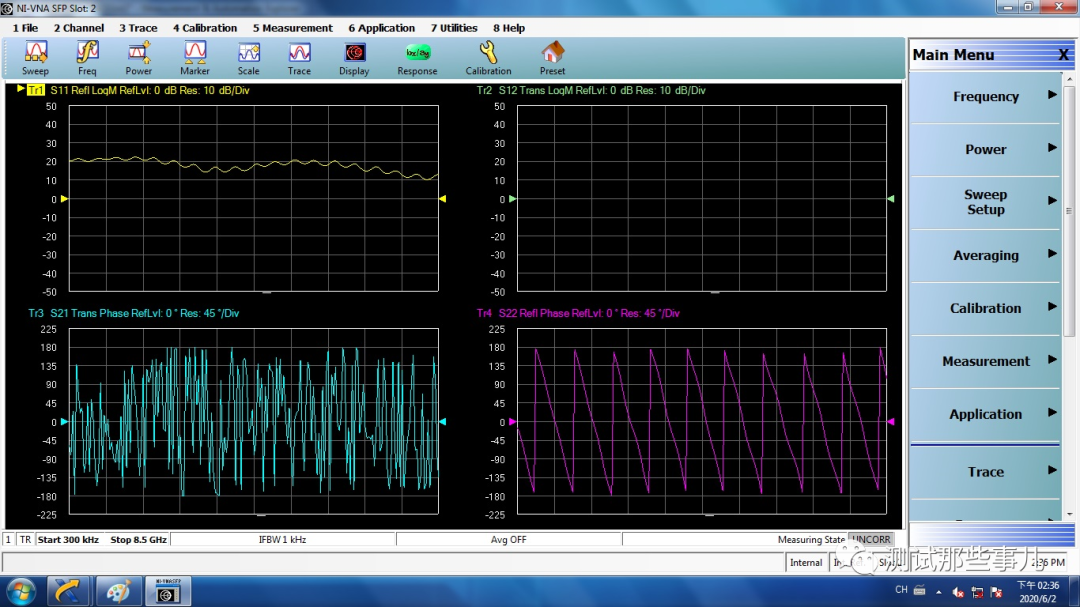Click IFBW 1 kHz status field

[x=282, y=540]
